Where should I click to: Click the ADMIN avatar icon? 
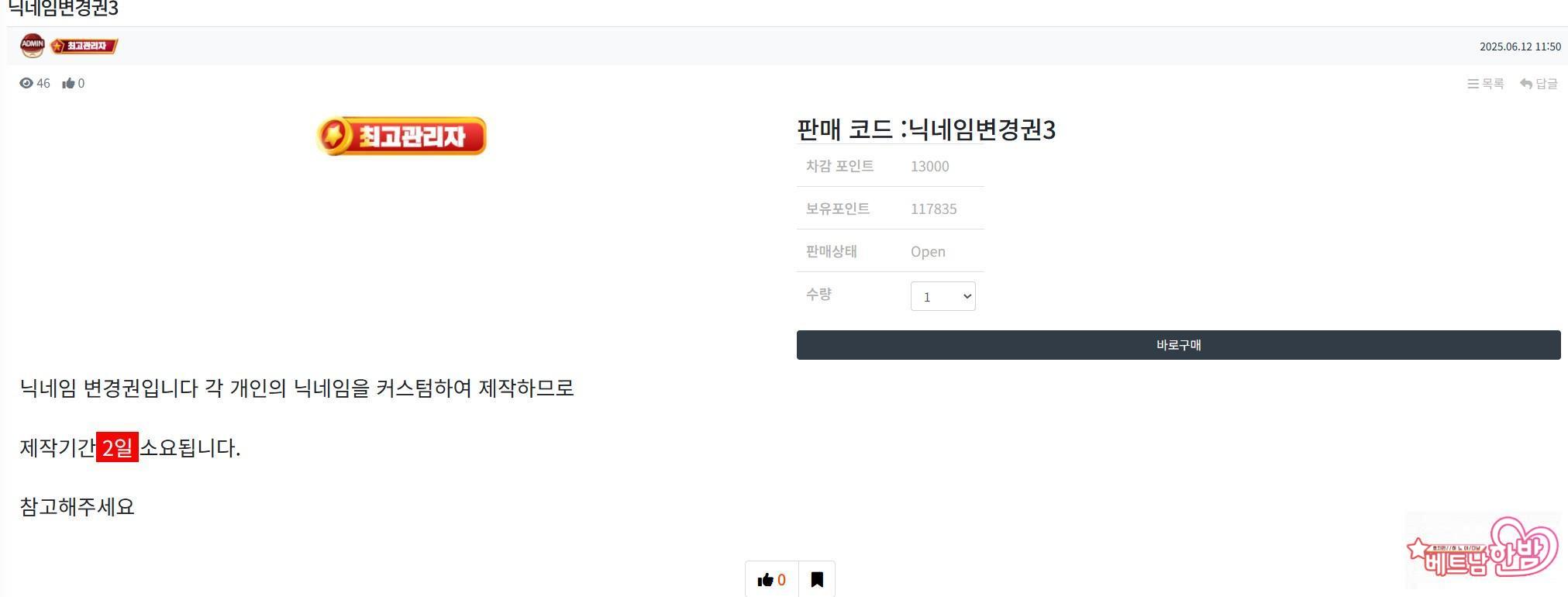click(33, 46)
